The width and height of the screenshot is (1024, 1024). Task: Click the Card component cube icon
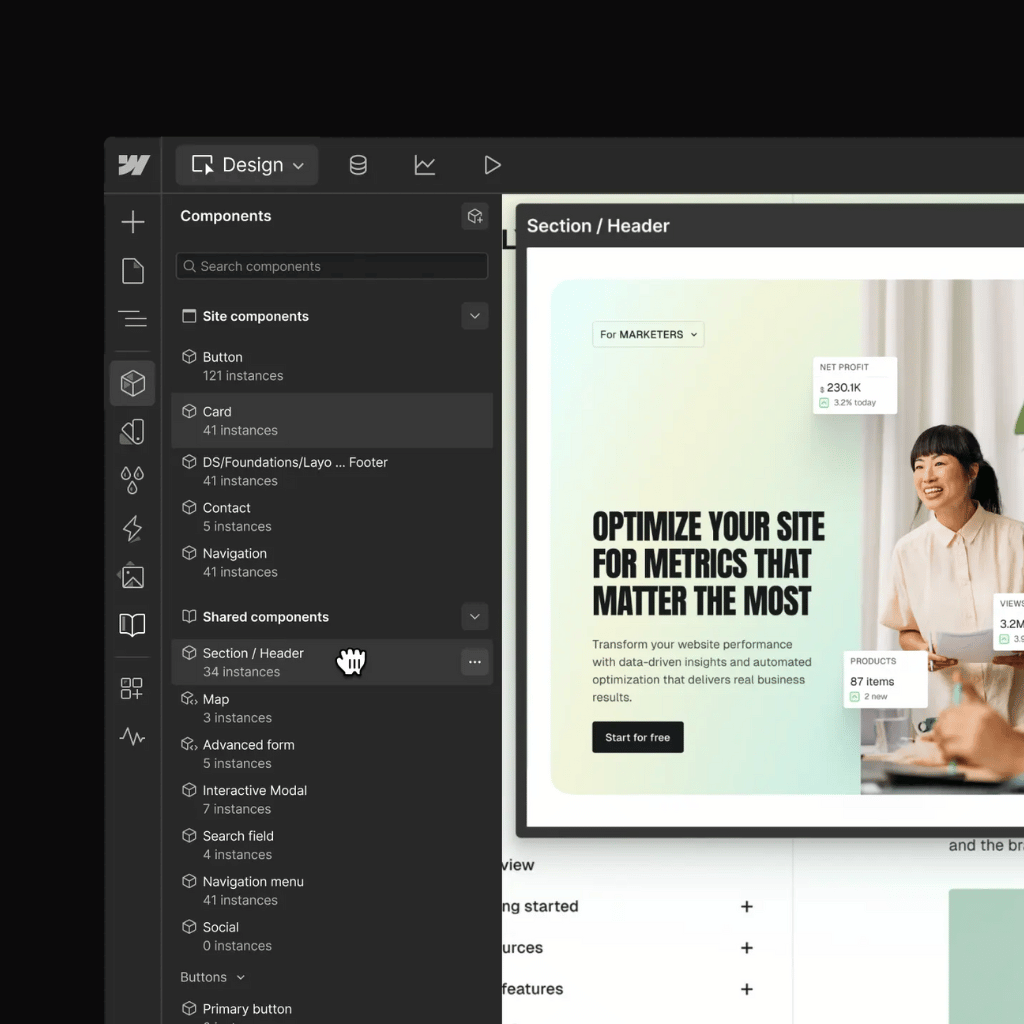(x=189, y=411)
